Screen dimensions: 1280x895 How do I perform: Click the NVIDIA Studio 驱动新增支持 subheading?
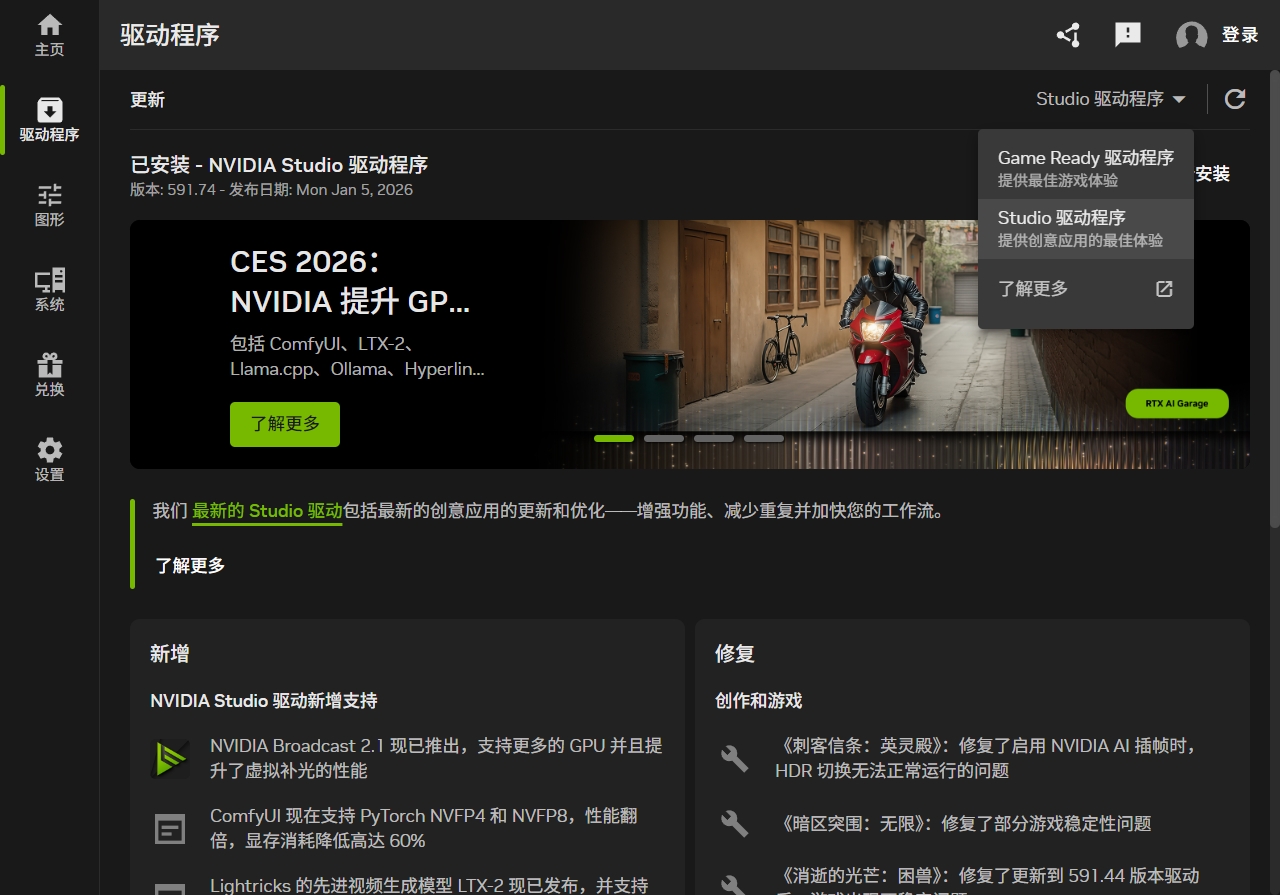coord(264,701)
